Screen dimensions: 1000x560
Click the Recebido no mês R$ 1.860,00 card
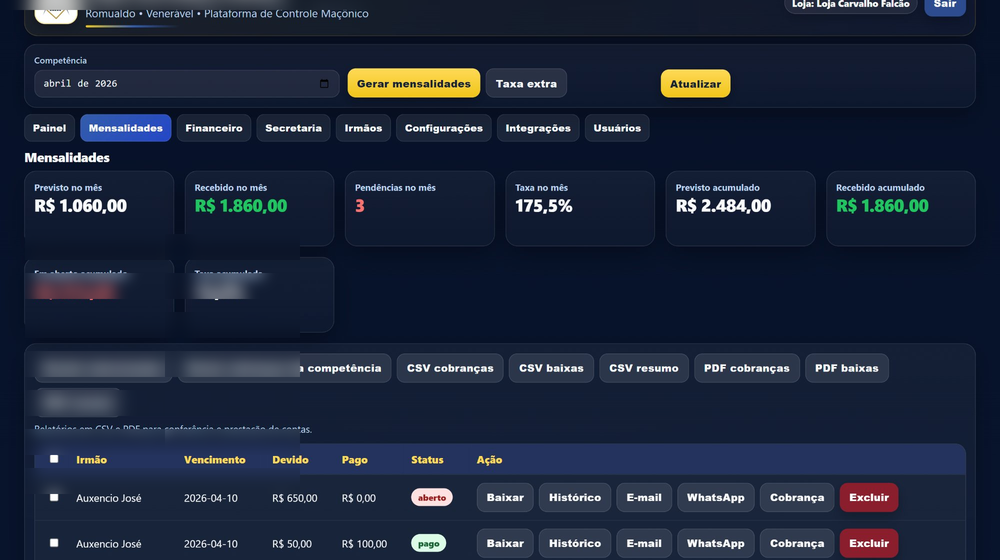(x=260, y=208)
